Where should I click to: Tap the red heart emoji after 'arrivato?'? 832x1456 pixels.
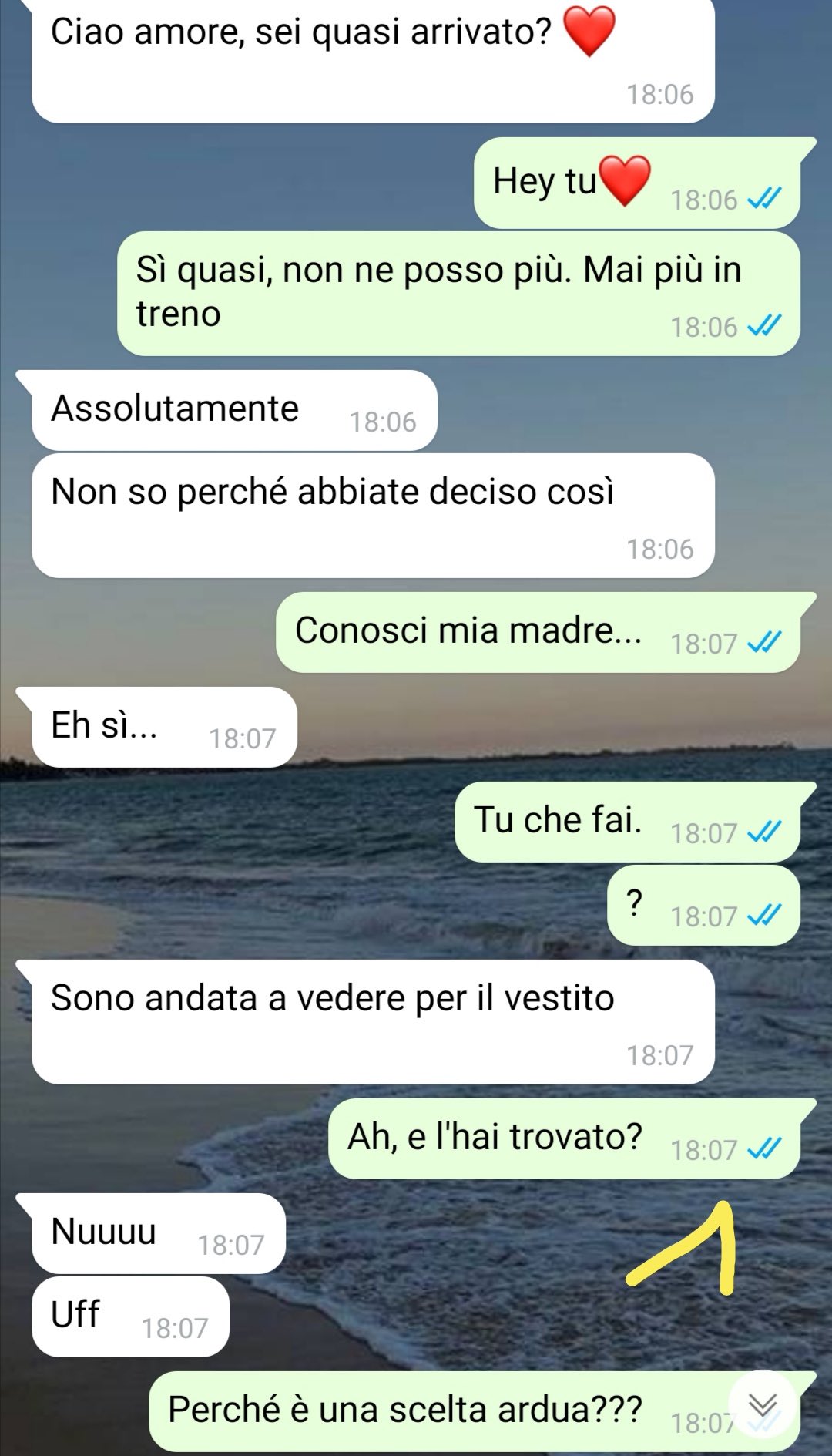(589, 31)
